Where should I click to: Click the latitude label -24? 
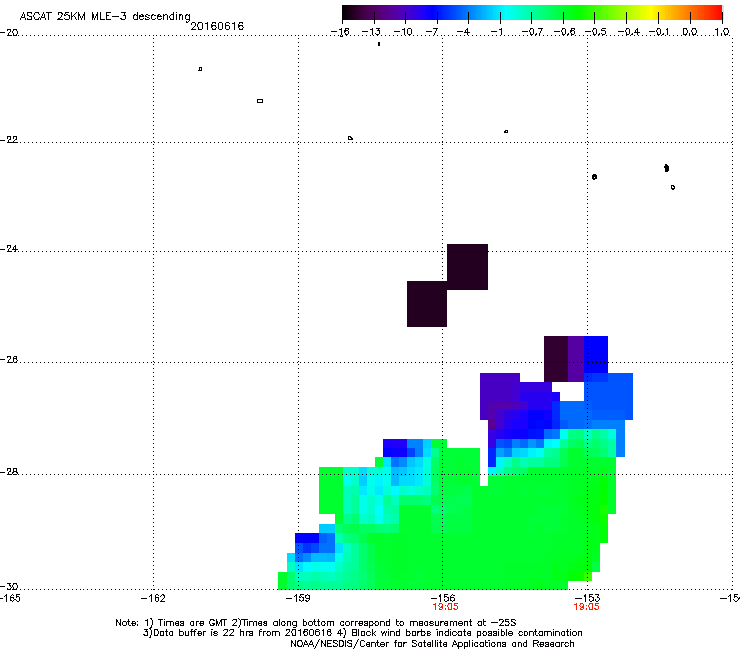9,249
